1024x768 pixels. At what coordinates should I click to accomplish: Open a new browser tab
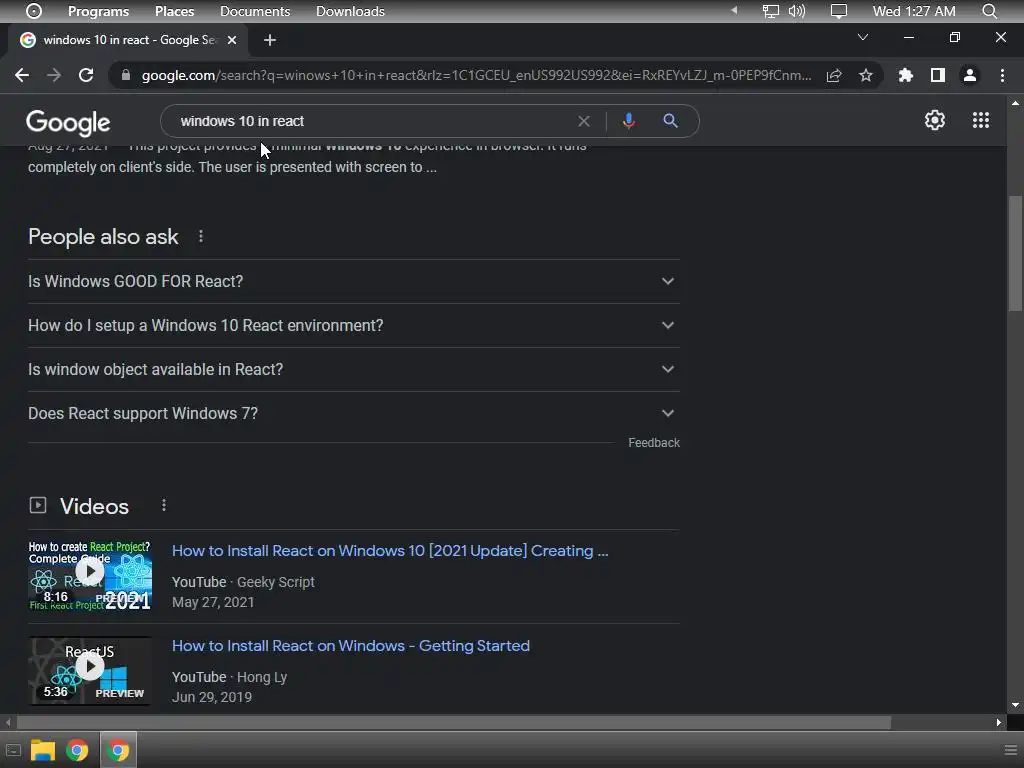pyautogui.click(x=270, y=40)
